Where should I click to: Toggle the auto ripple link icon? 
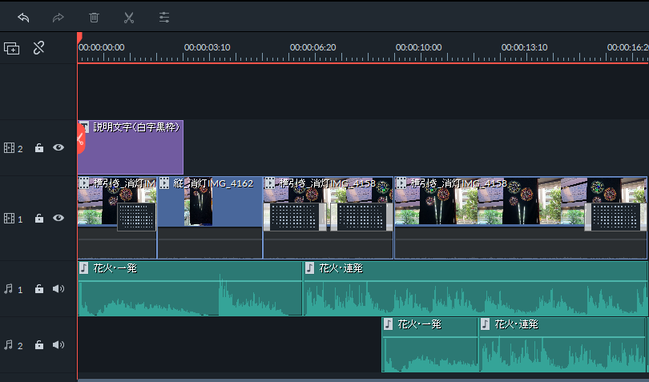click(39, 48)
